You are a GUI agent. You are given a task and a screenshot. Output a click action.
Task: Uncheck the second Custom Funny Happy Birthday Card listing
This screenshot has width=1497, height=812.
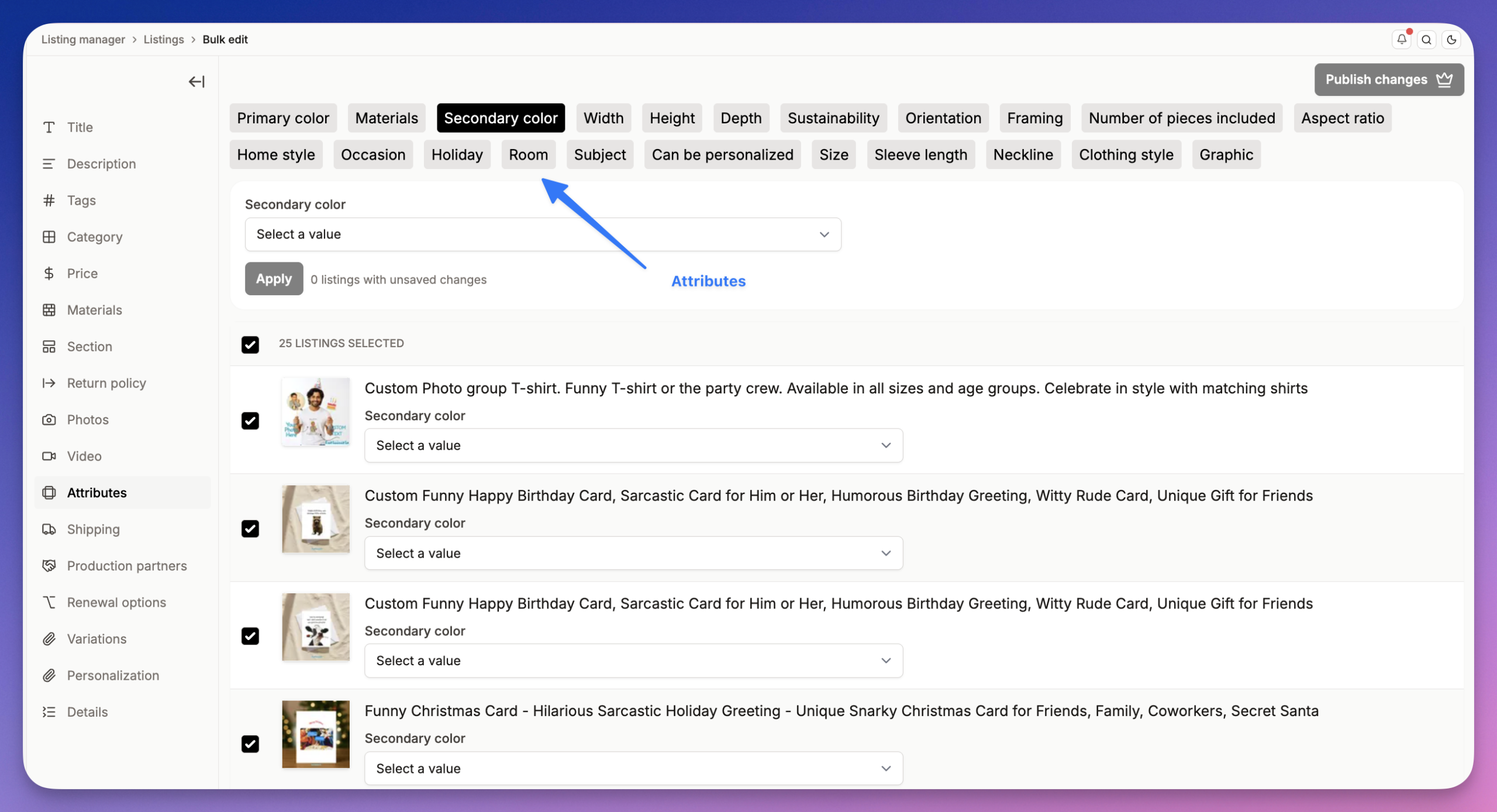pyautogui.click(x=250, y=636)
